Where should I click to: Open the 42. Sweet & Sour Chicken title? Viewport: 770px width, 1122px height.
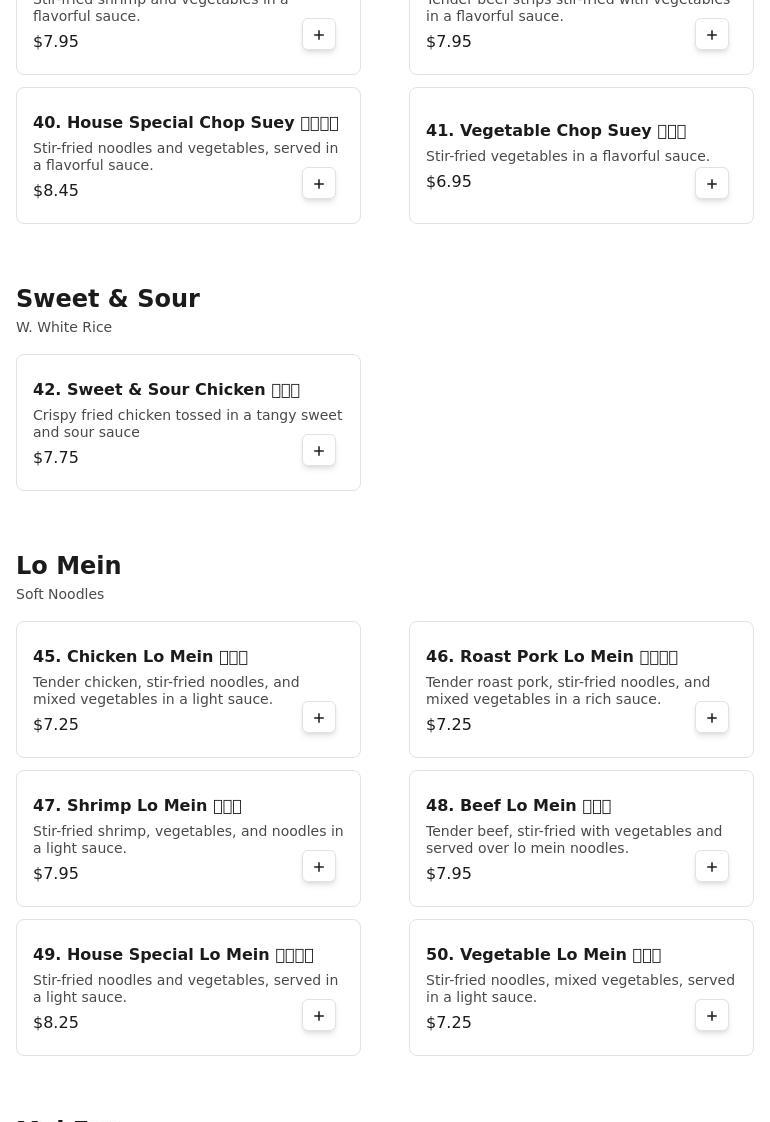coord(166,389)
